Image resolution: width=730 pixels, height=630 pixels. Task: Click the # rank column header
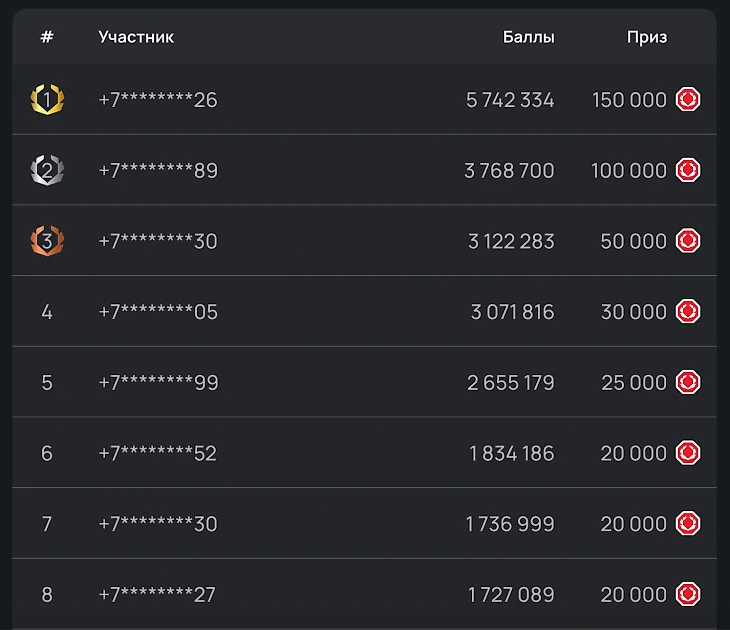click(x=47, y=37)
